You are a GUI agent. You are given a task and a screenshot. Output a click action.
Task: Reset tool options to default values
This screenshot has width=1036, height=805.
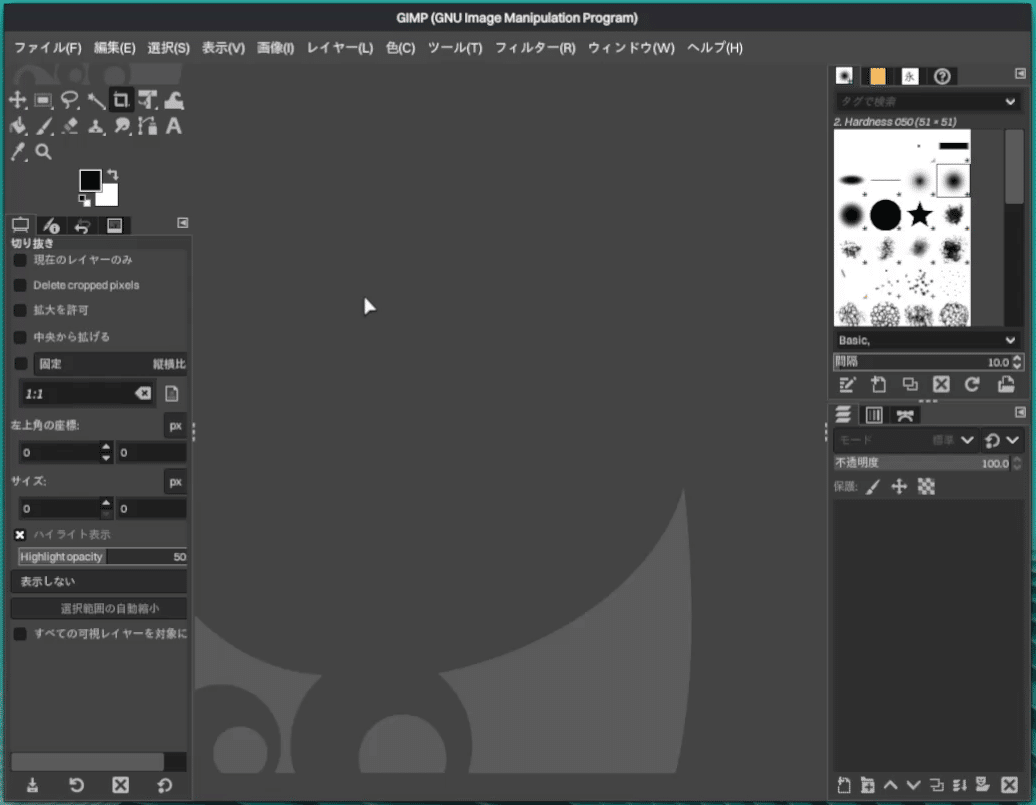click(x=165, y=785)
